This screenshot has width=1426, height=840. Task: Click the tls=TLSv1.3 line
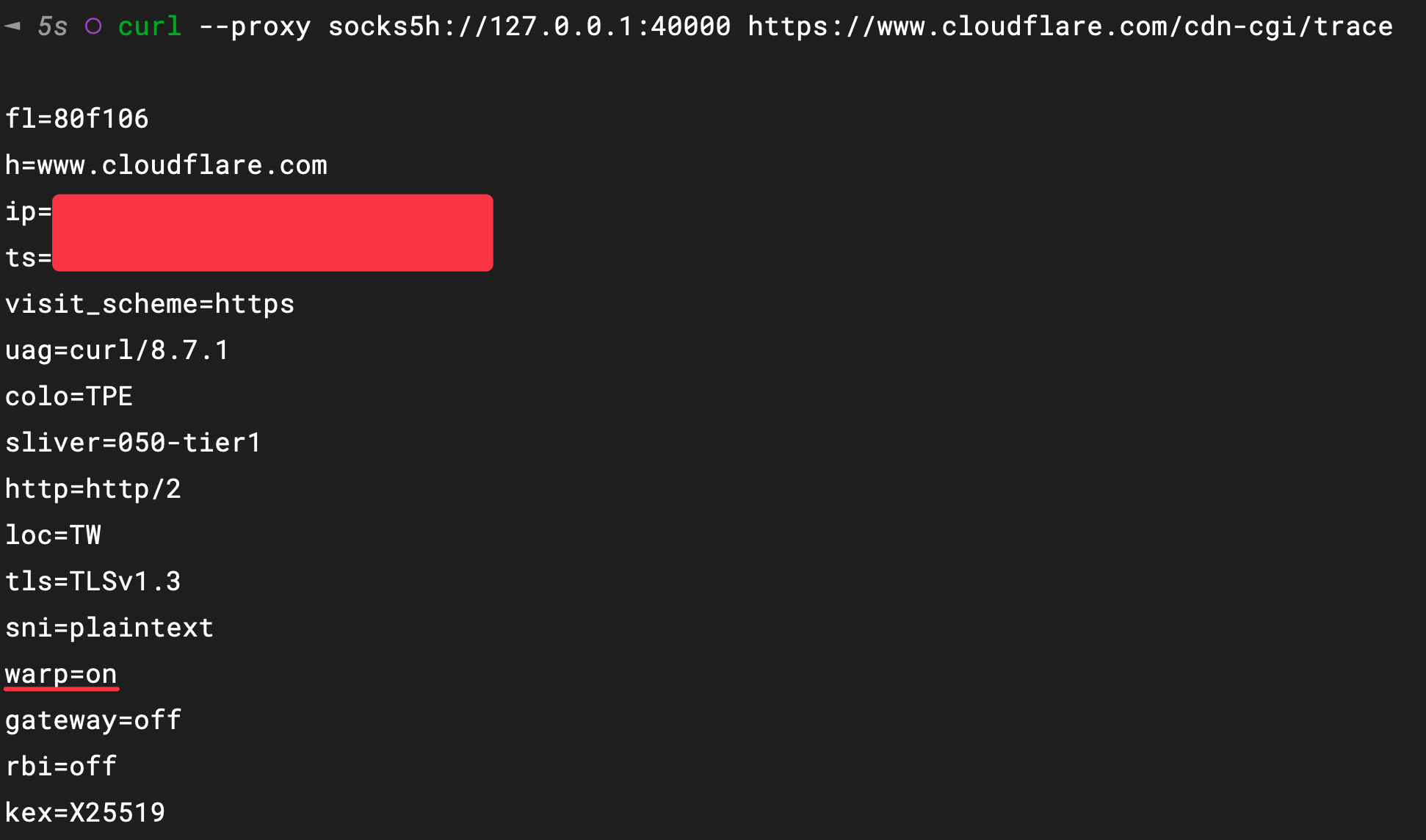pyautogui.click(x=93, y=582)
